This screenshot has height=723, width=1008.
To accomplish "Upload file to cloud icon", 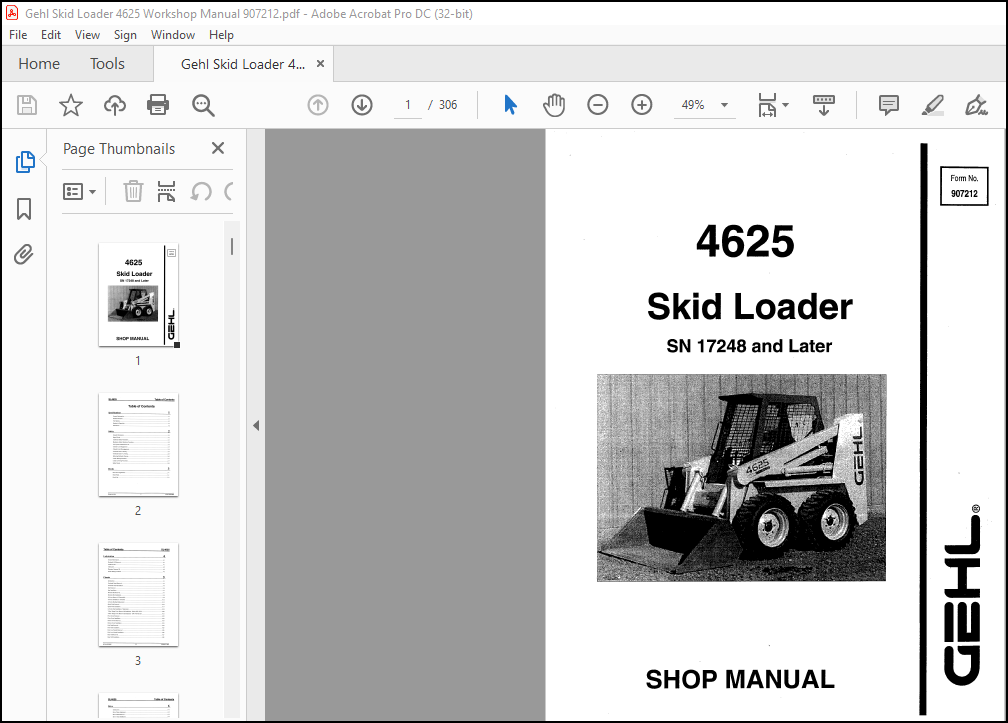I will pos(114,105).
